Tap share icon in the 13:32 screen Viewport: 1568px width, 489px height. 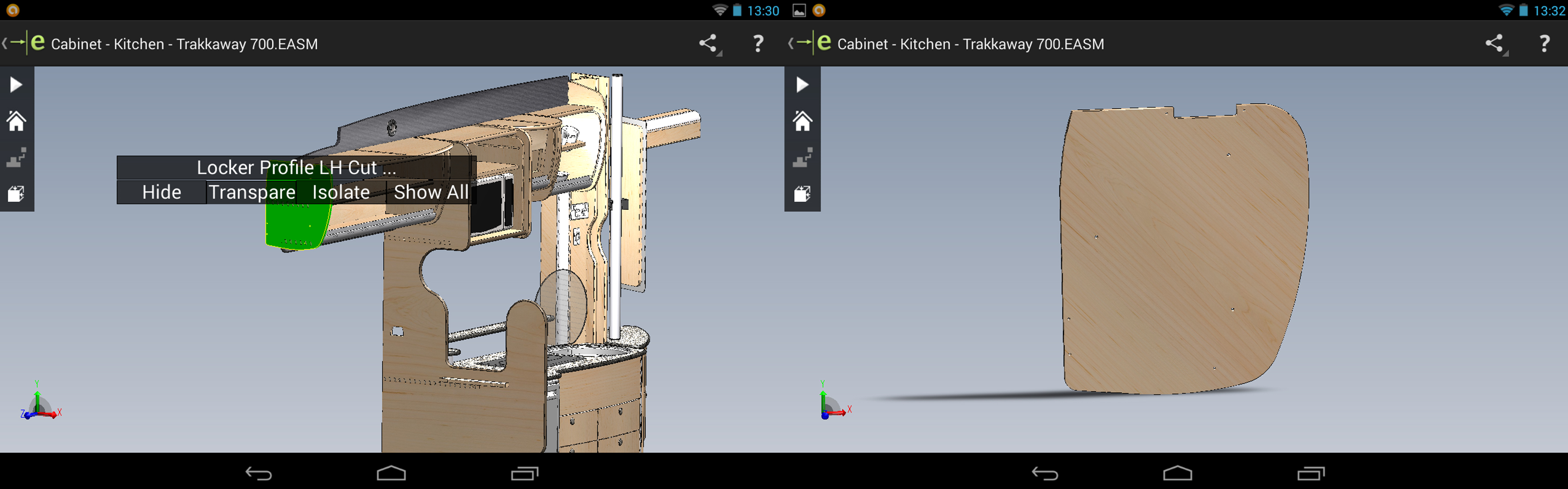point(1494,43)
